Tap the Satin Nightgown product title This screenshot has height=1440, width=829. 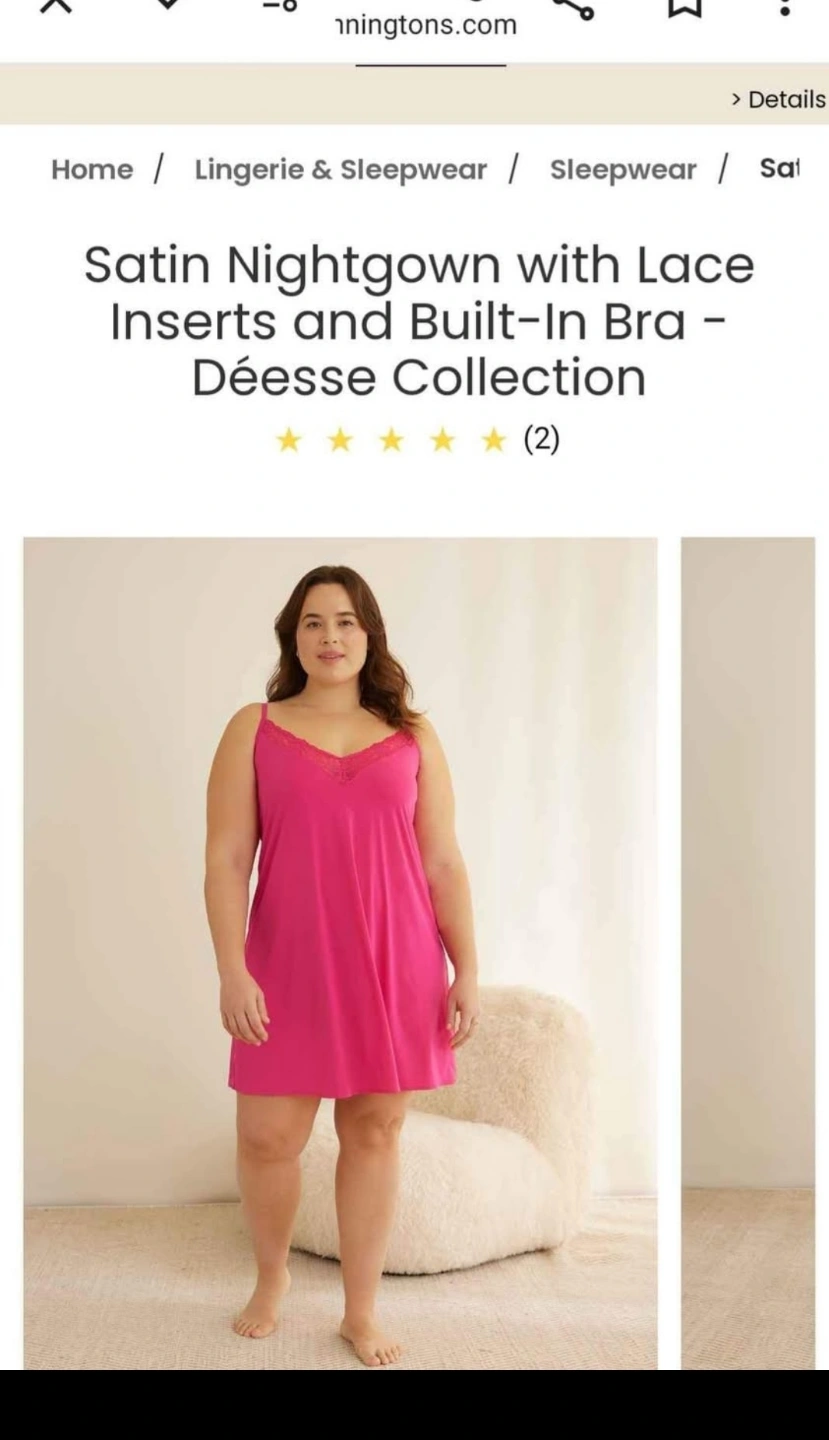(418, 321)
